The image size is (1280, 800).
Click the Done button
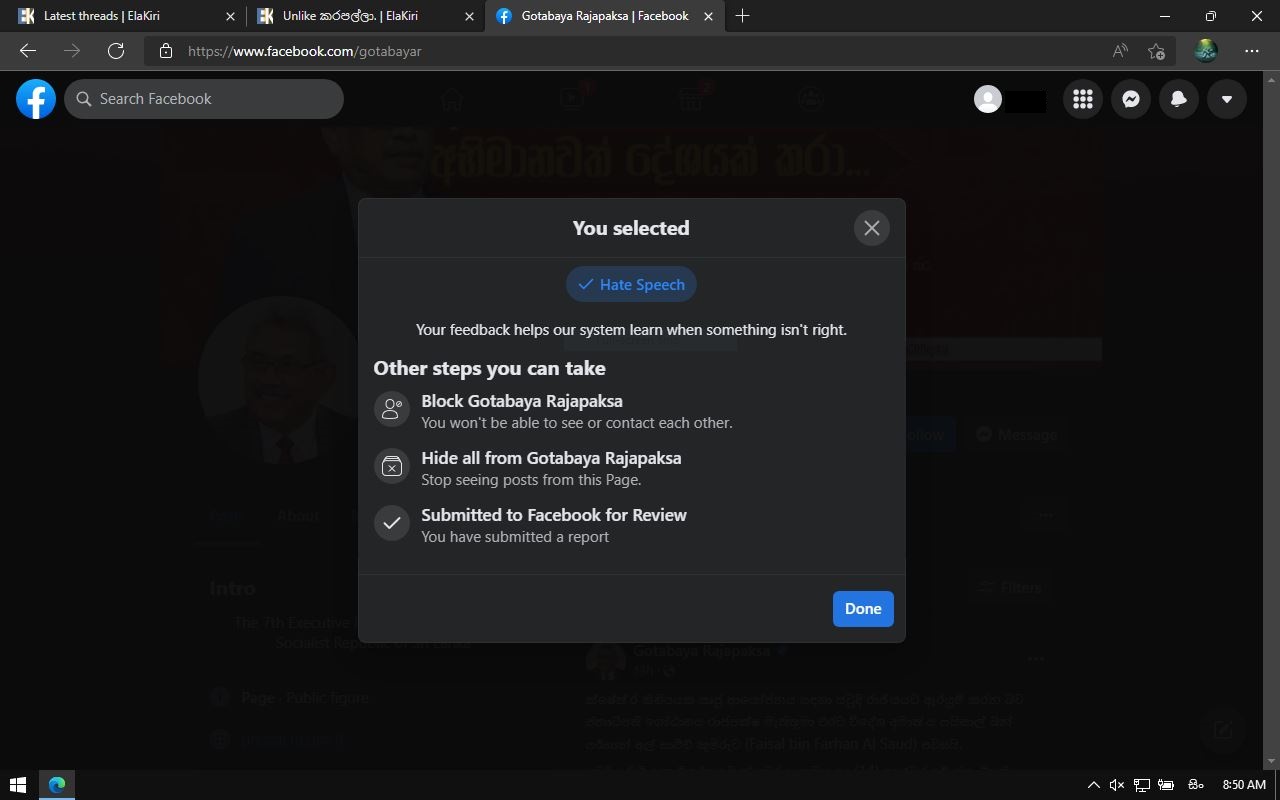[x=863, y=609]
